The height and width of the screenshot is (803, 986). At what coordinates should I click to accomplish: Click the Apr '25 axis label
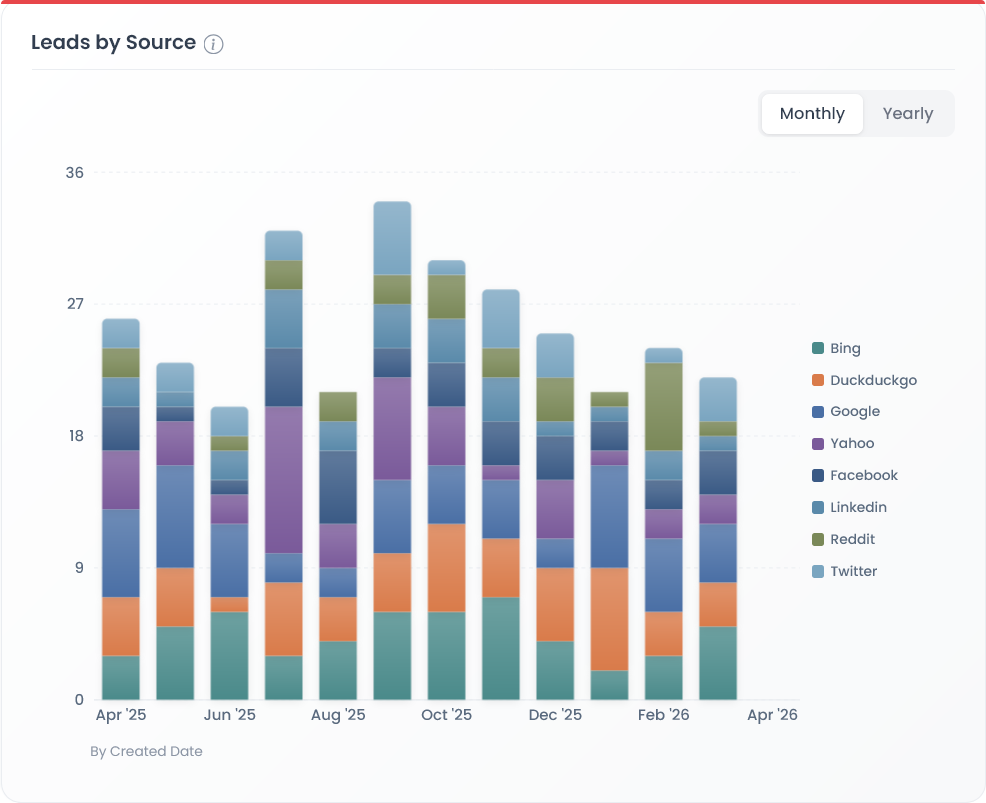tap(119, 715)
